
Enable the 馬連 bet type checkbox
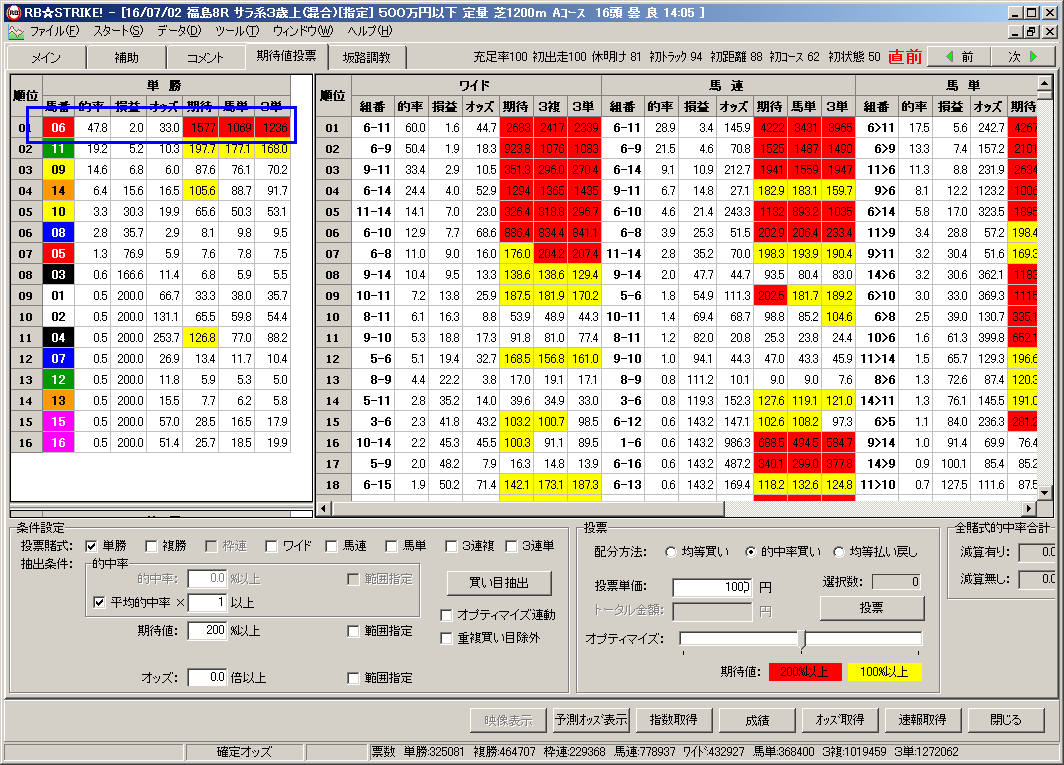pos(331,546)
